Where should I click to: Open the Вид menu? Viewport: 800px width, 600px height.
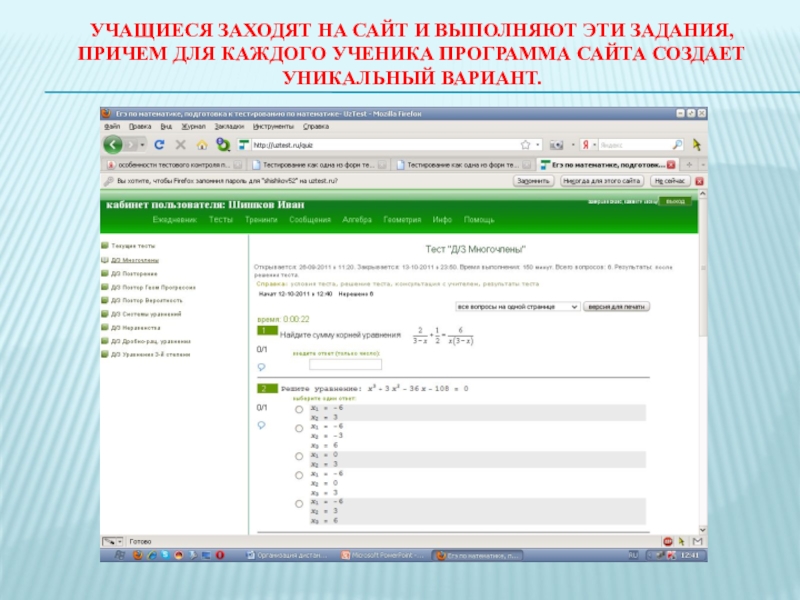pos(166,127)
